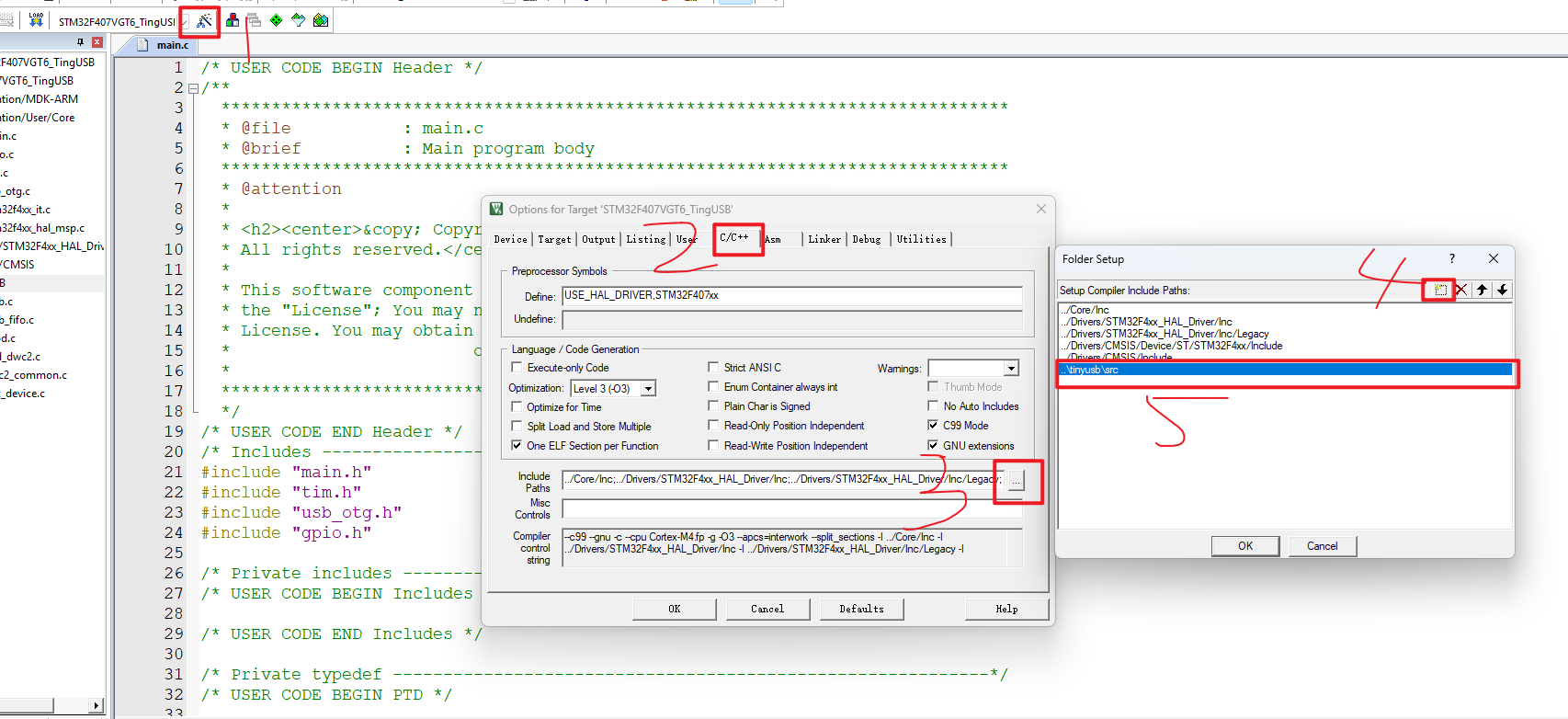
Task: Click the LOAD download toolbar icon
Action: click(36, 19)
